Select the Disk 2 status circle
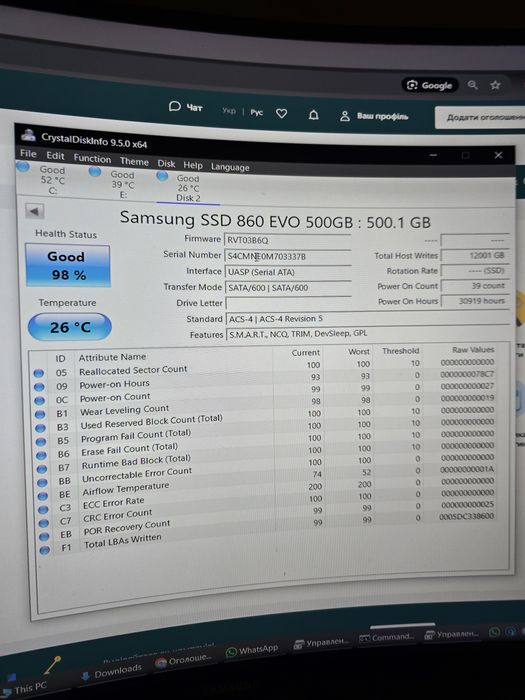This screenshot has height=700, width=525. tap(162, 176)
